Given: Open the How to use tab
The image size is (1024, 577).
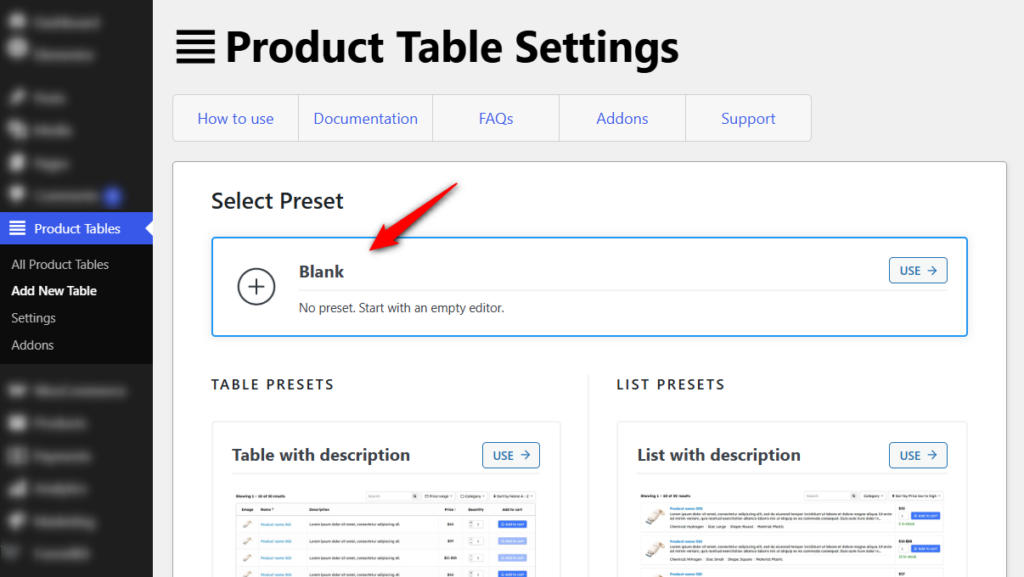Looking at the screenshot, I should (x=236, y=118).
